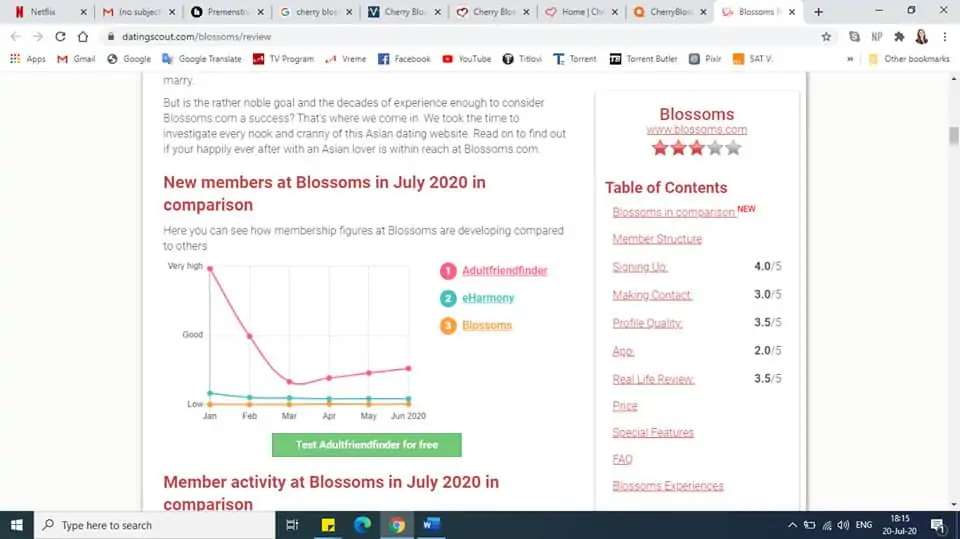Open Gmail bookmark

(x=76, y=59)
